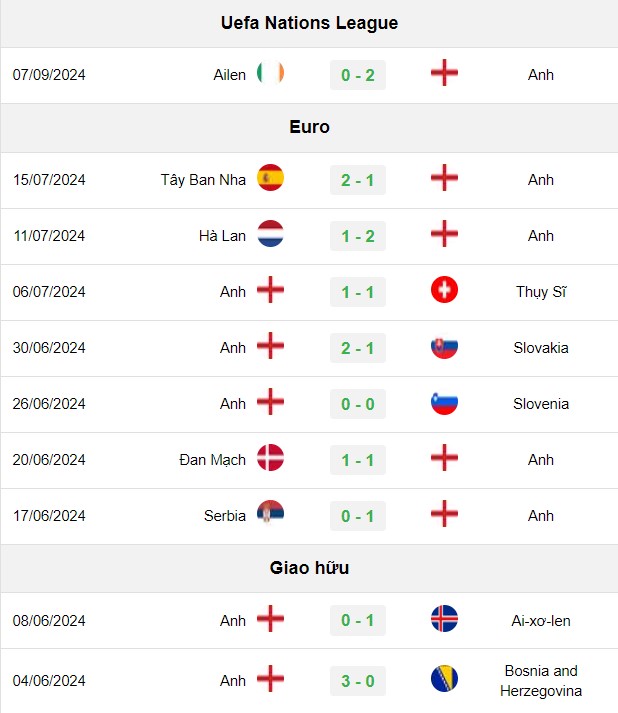Click the Netherlands flag icon
Image resolution: width=618 pixels, height=713 pixels.
(x=270, y=234)
